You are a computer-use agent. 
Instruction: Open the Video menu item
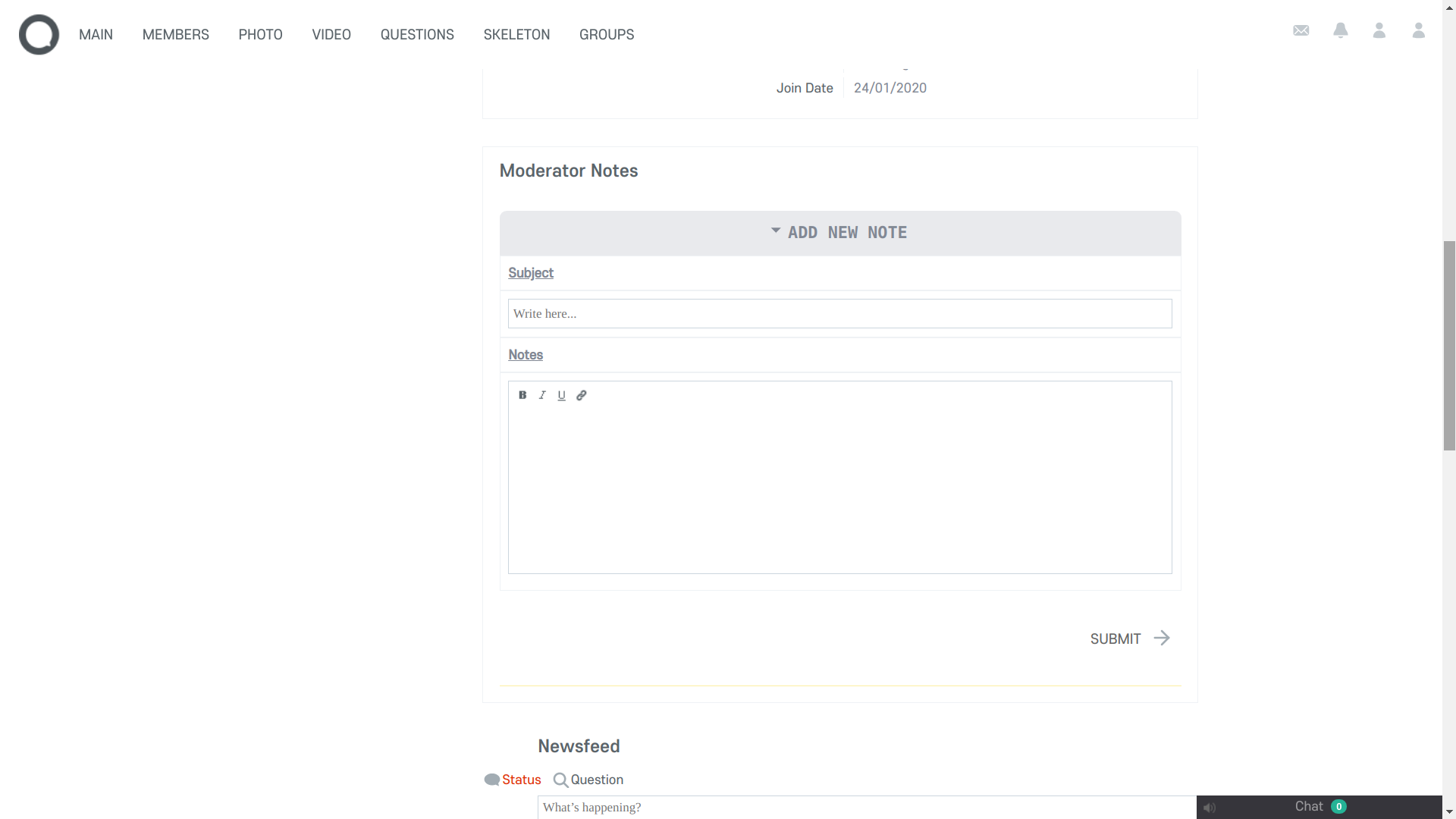[x=331, y=35]
